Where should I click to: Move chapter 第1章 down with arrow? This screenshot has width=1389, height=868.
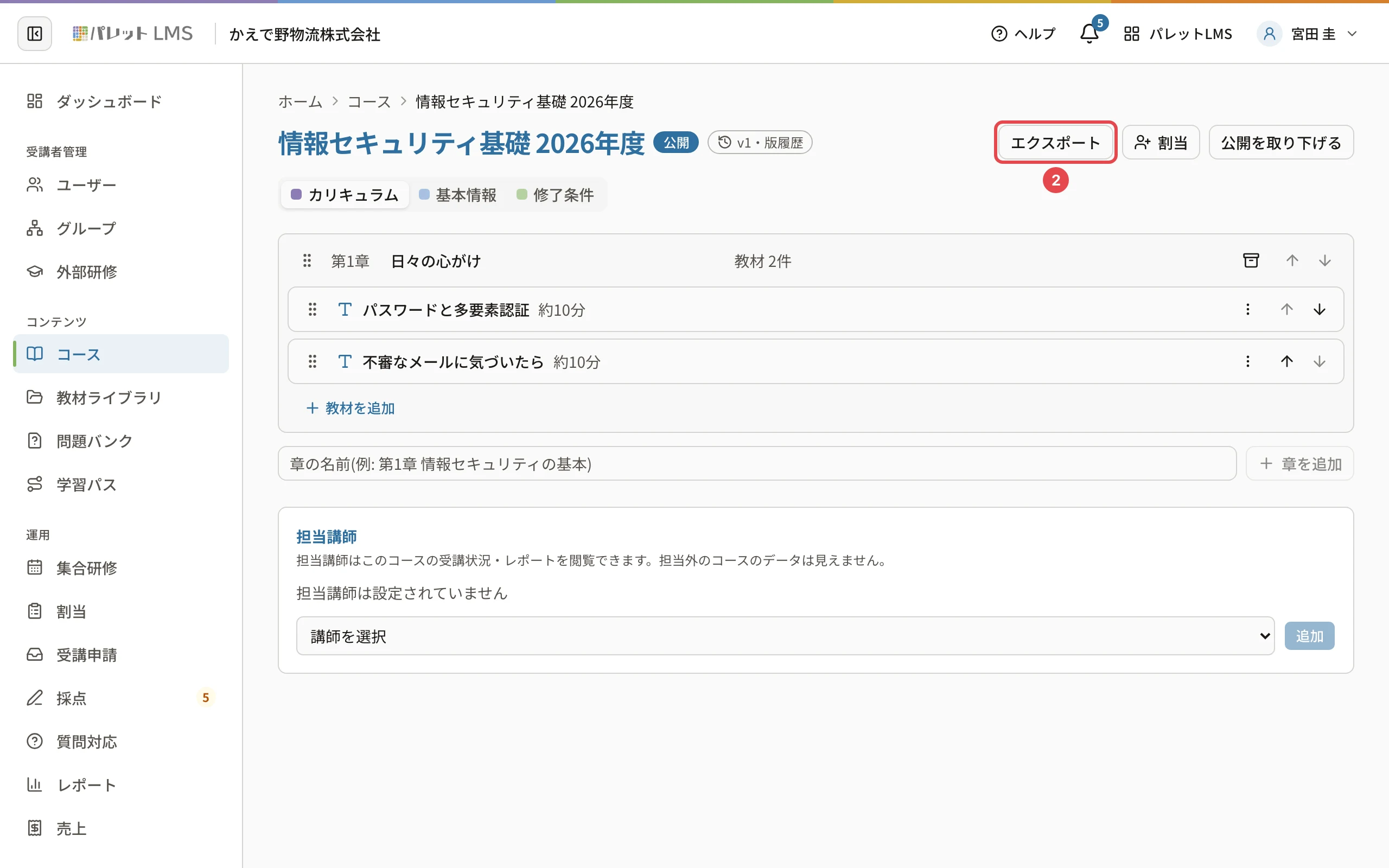click(x=1325, y=260)
